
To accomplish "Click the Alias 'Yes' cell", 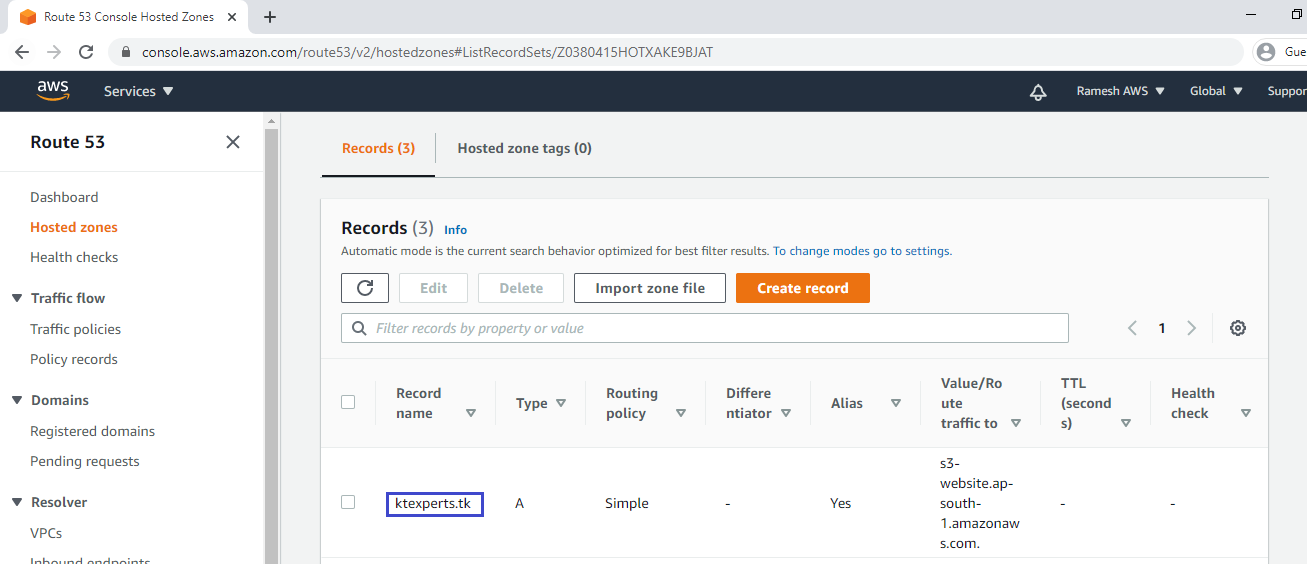I will (841, 503).
